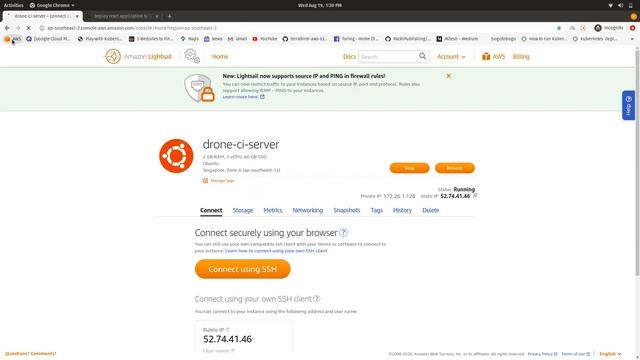Click the orange AWS cube icon
The width and height of the screenshot is (640, 360).
pos(486,56)
